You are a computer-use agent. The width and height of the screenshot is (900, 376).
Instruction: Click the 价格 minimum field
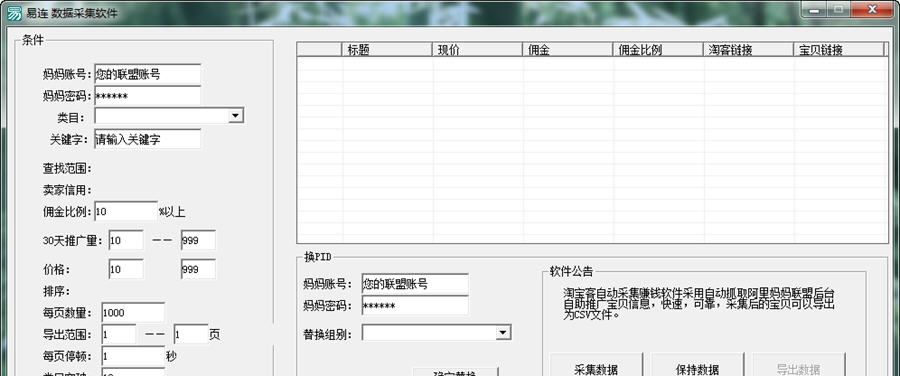pyautogui.click(x=126, y=269)
